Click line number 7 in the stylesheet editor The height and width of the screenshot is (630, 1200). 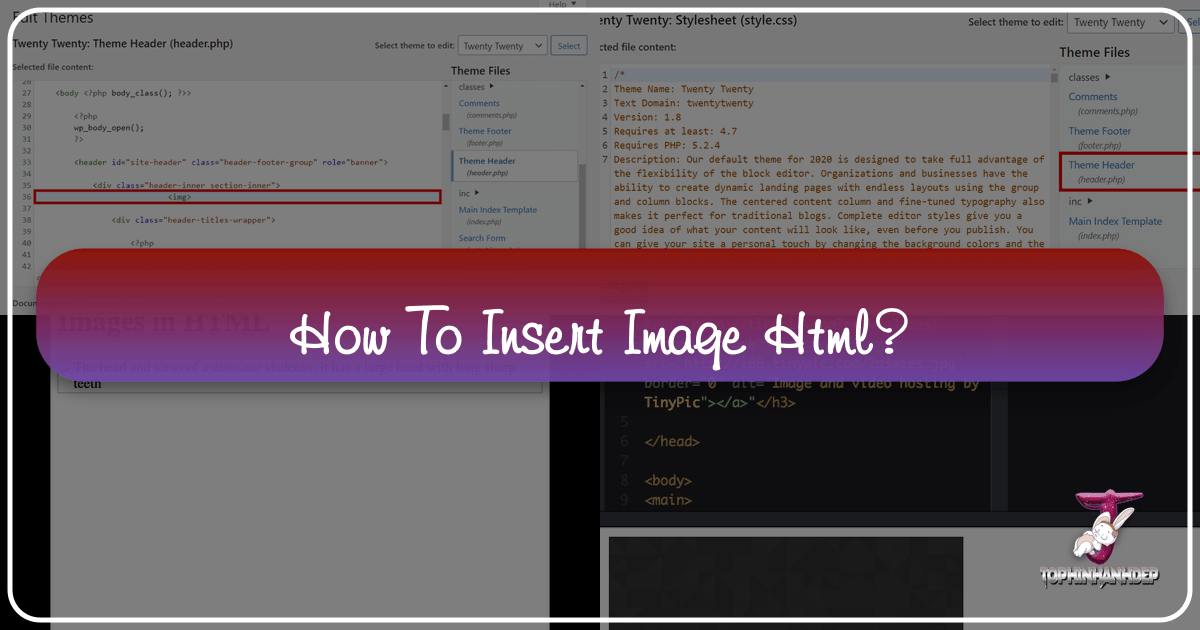pyautogui.click(x=604, y=158)
